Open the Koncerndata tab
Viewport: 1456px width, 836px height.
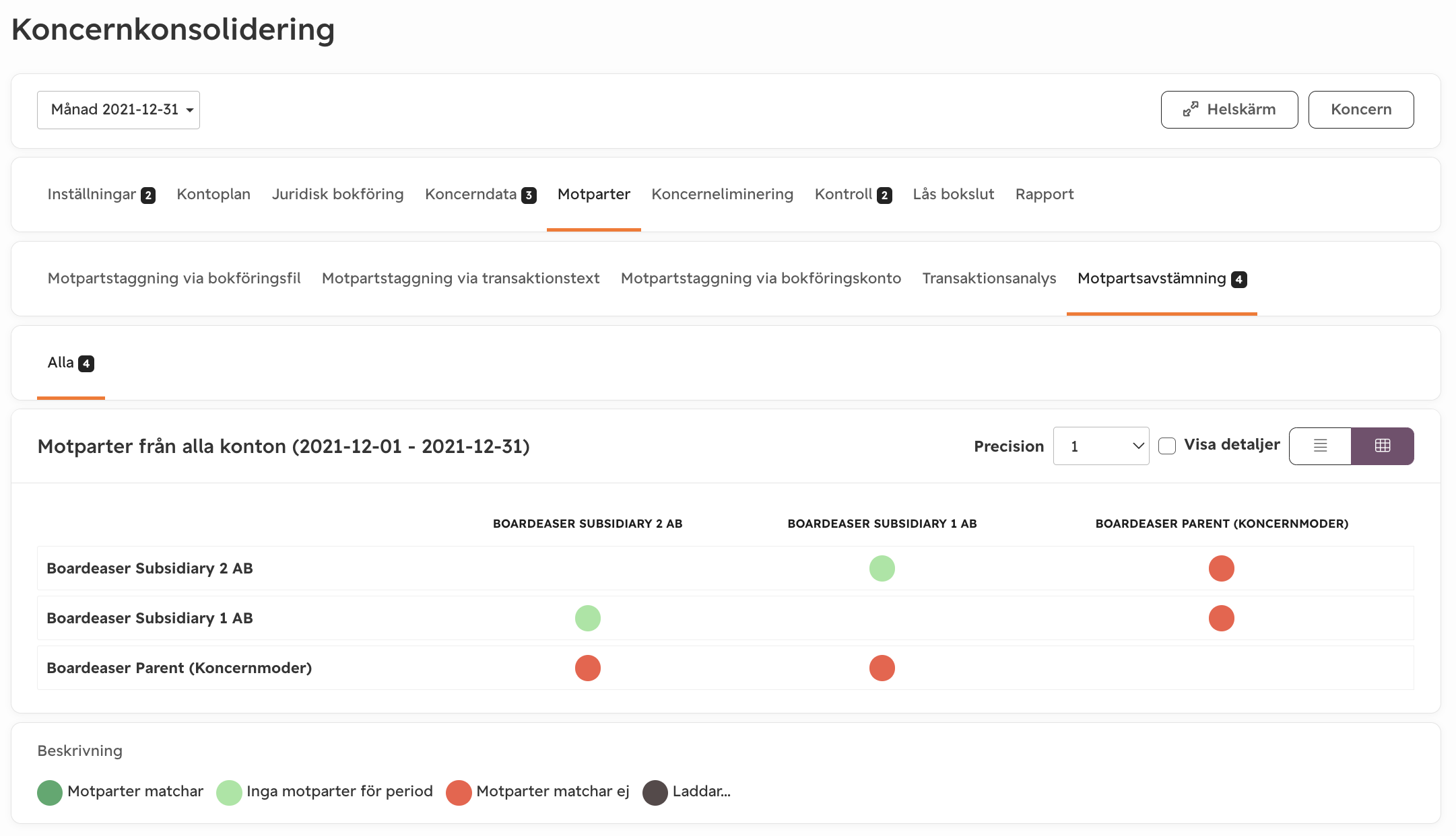coord(480,195)
